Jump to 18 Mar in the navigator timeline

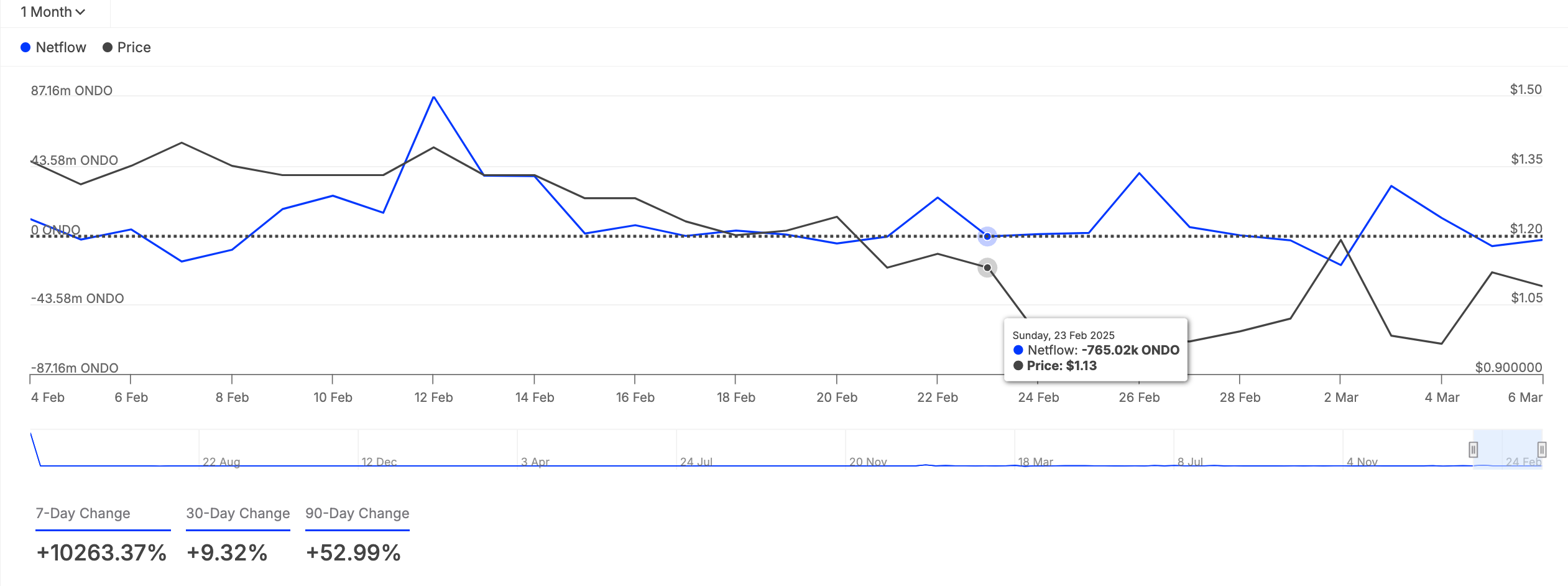(x=1035, y=462)
